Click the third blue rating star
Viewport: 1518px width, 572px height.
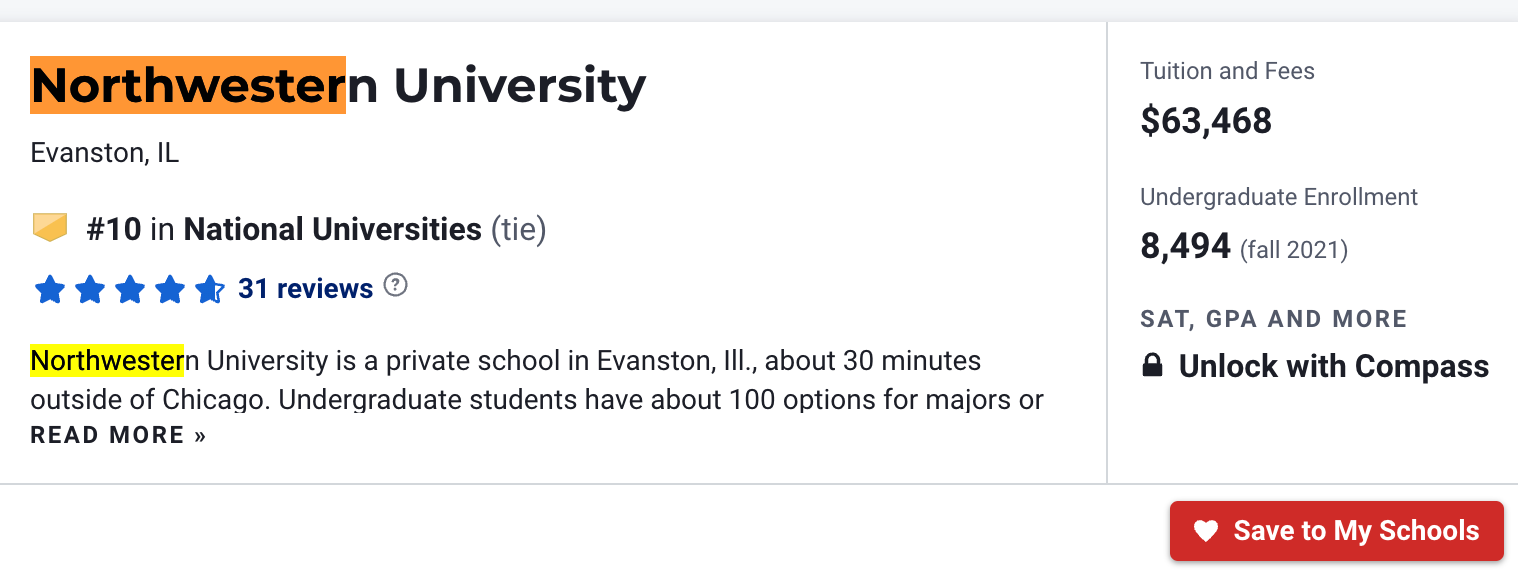click(x=130, y=290)
